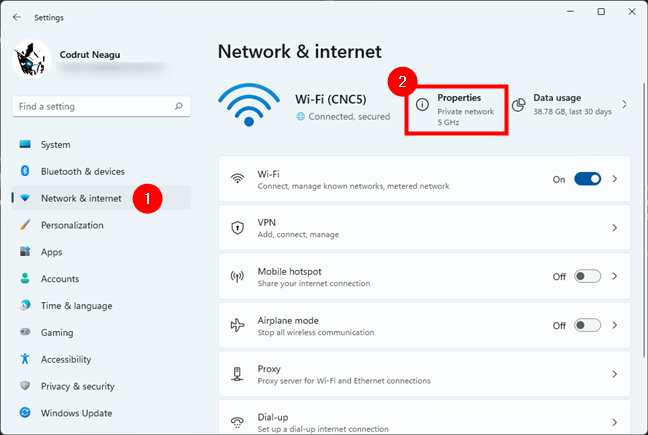
Task: Click the Network & internet sidebar icon
Action: (x=25, y=198)
